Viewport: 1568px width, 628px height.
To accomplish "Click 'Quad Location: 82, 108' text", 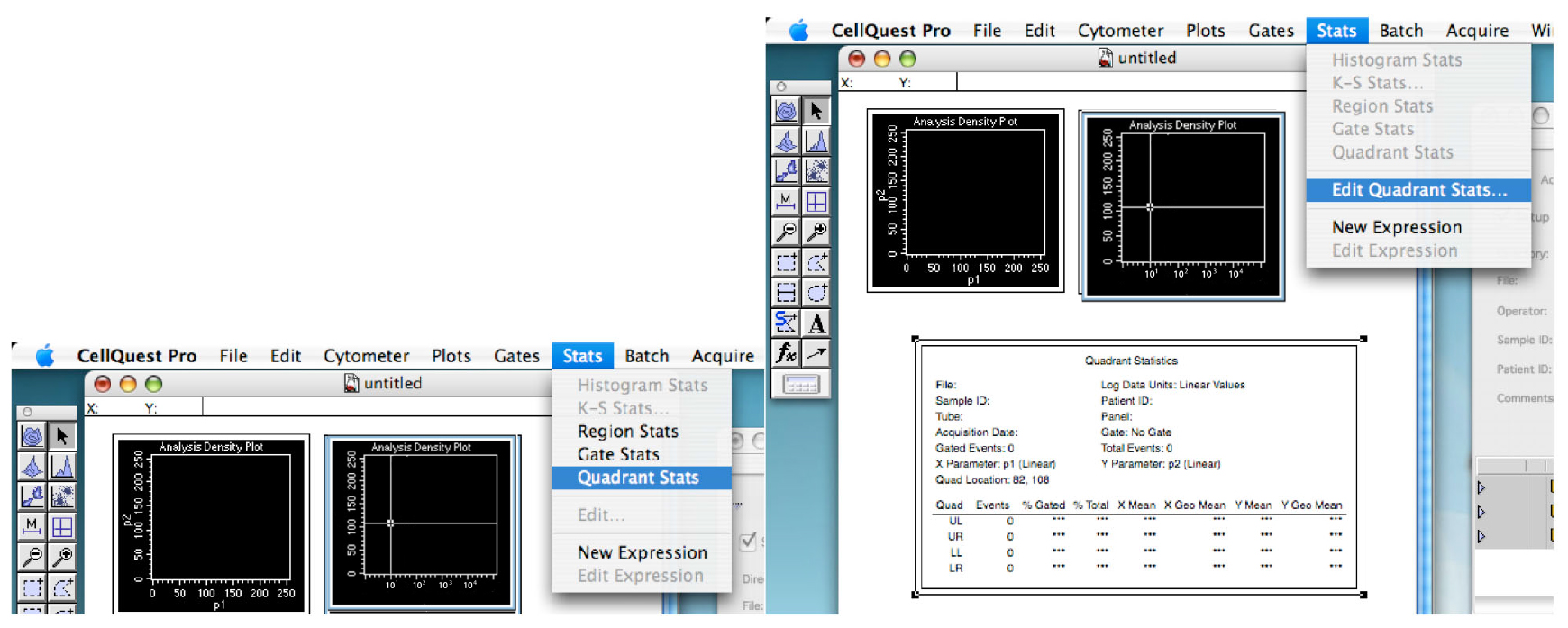I will pyautogui.click(x=992, y=480).
